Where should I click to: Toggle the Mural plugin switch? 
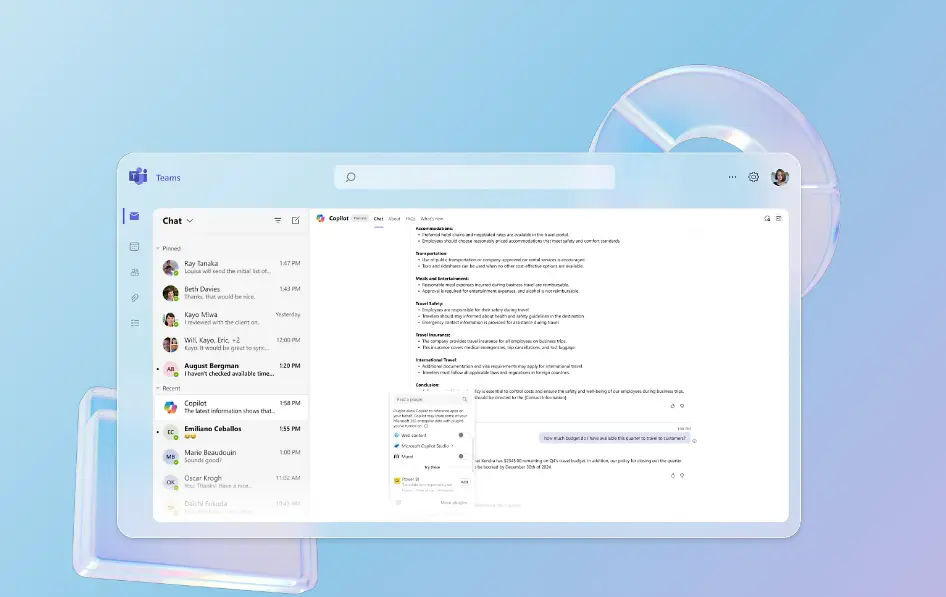[461, 456]
